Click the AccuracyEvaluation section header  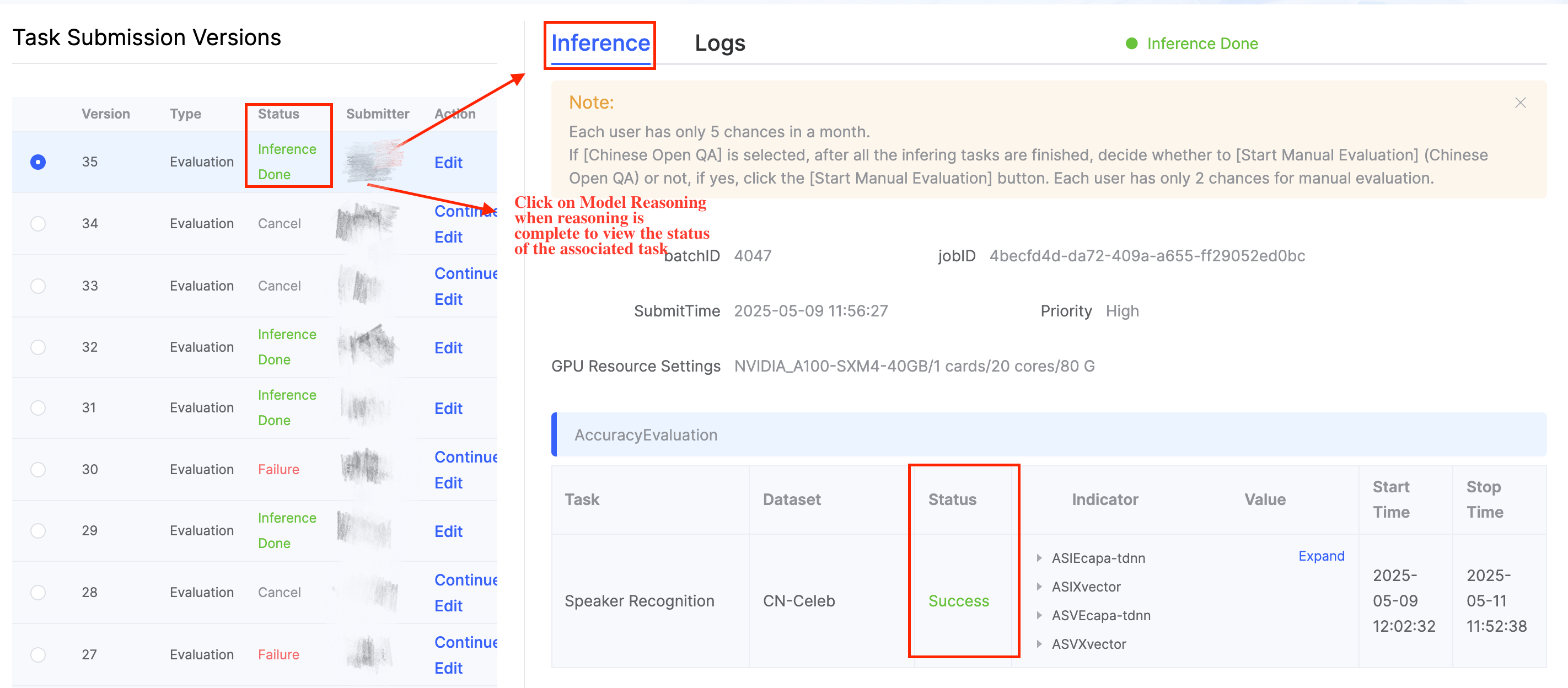(x=645, y=435)
